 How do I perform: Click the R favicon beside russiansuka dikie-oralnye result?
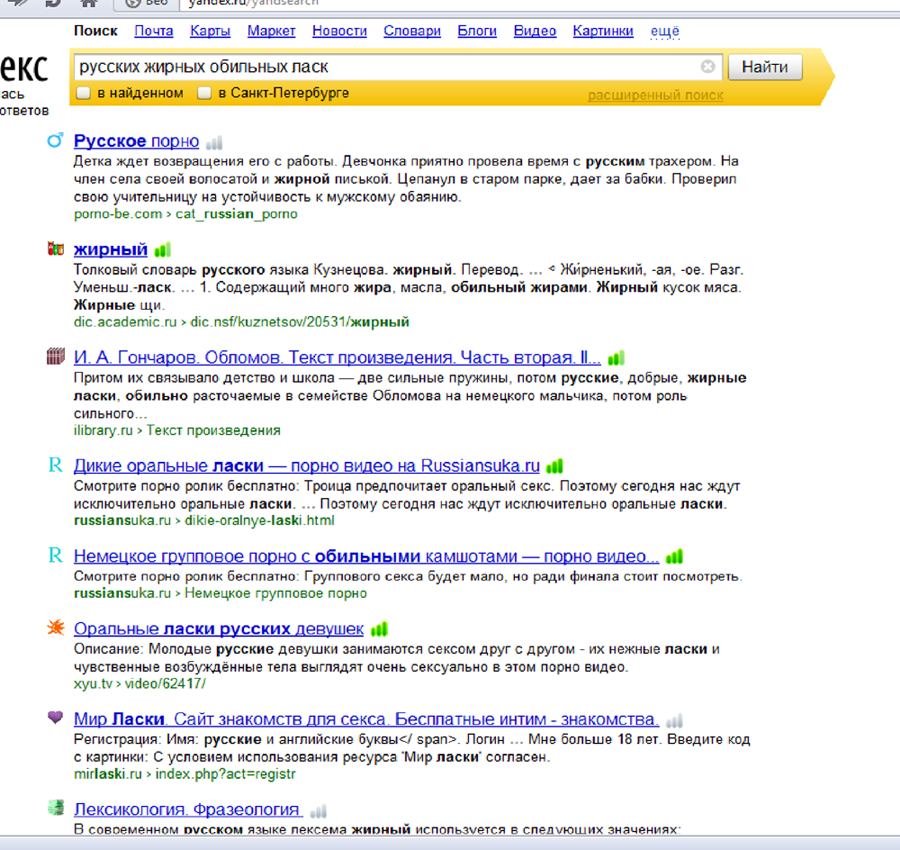(x=55, y=464)
